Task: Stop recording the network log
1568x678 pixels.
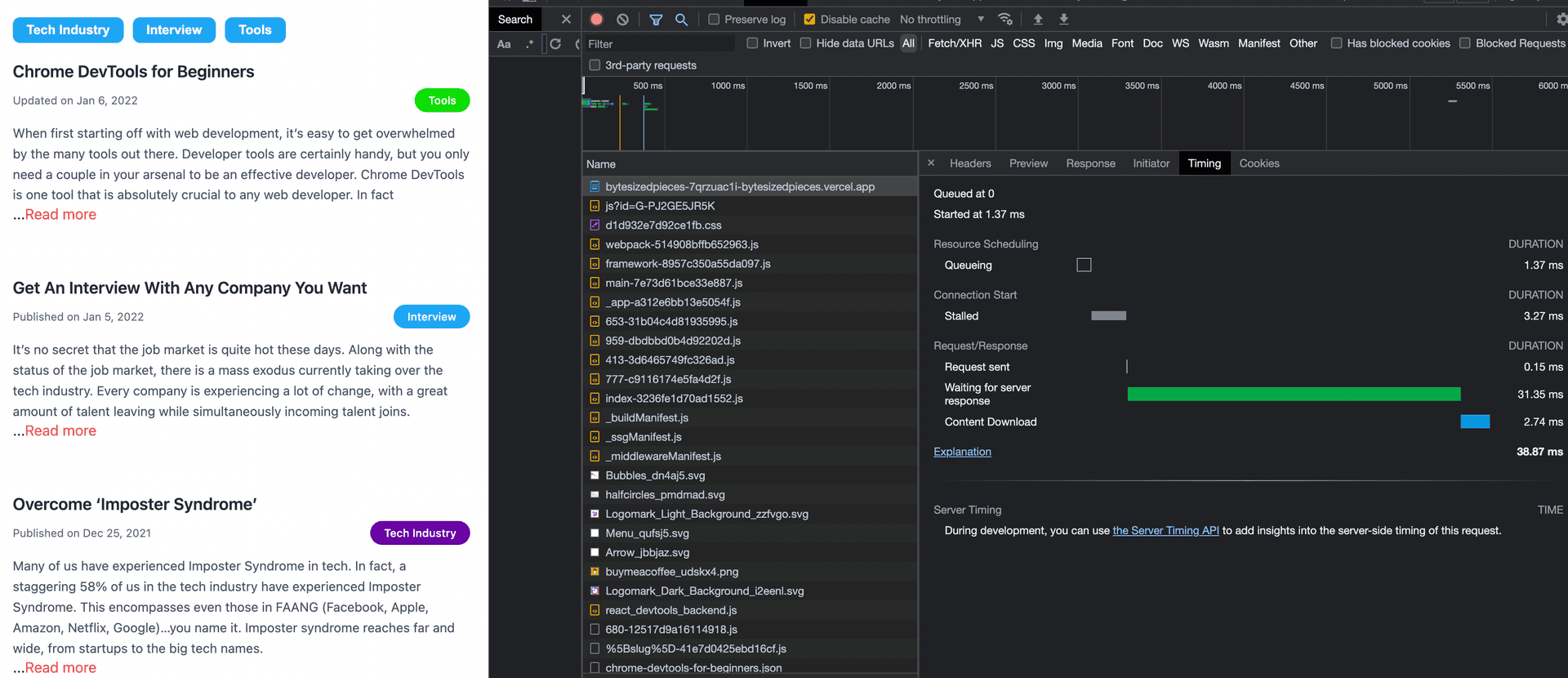Action: pos(597,20)
